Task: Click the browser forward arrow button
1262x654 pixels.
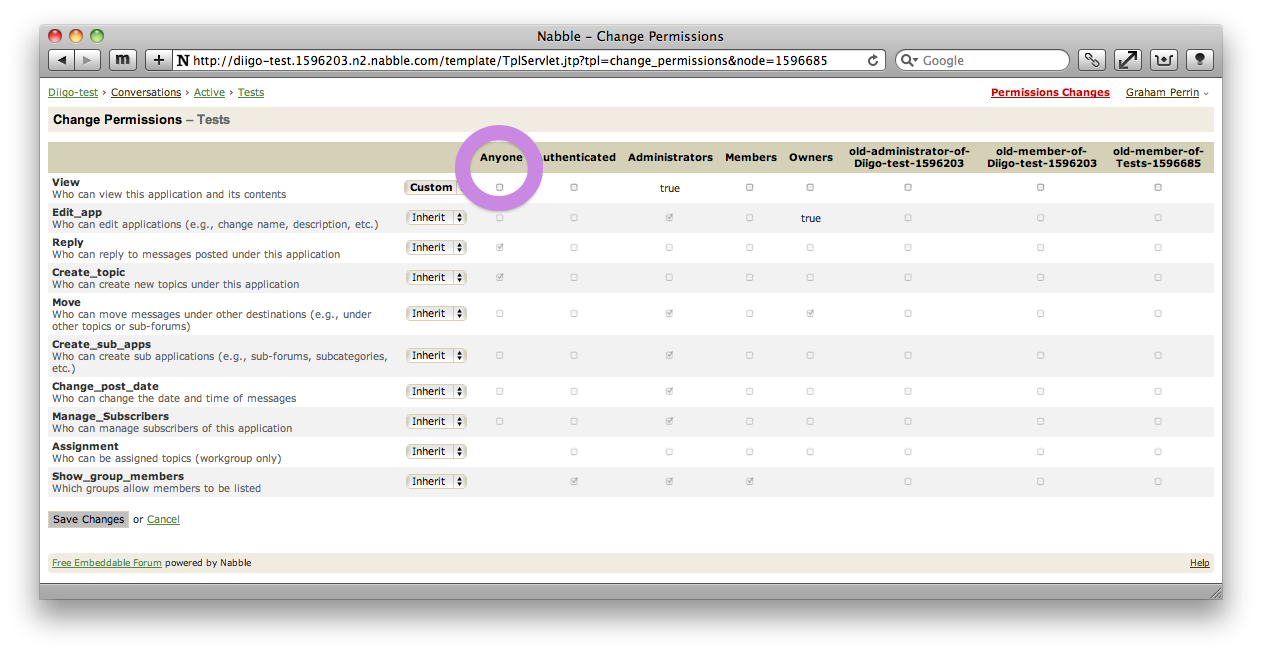Action: point(88,60)
